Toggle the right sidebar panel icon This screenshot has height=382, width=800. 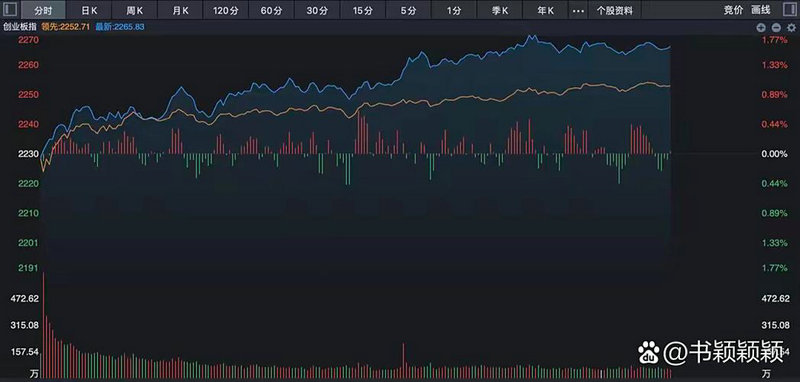pyautogui.click(x=790, y=10)
